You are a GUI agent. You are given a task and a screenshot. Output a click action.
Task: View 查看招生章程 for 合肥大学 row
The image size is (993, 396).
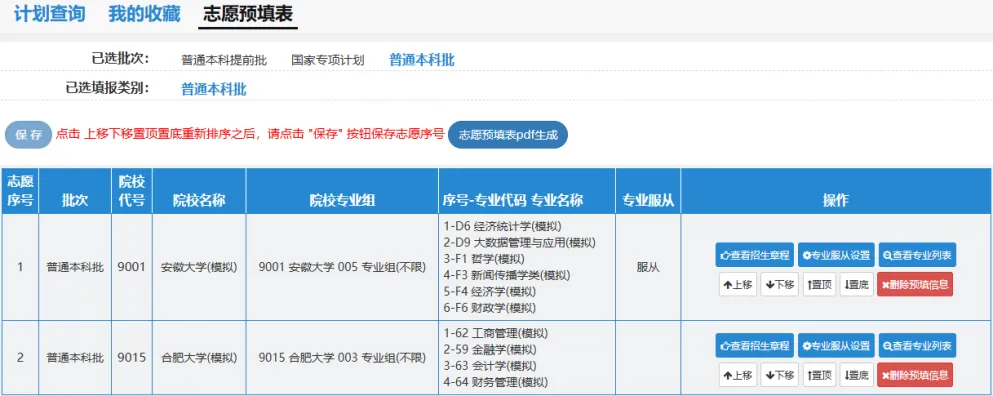tap(754, 345)
